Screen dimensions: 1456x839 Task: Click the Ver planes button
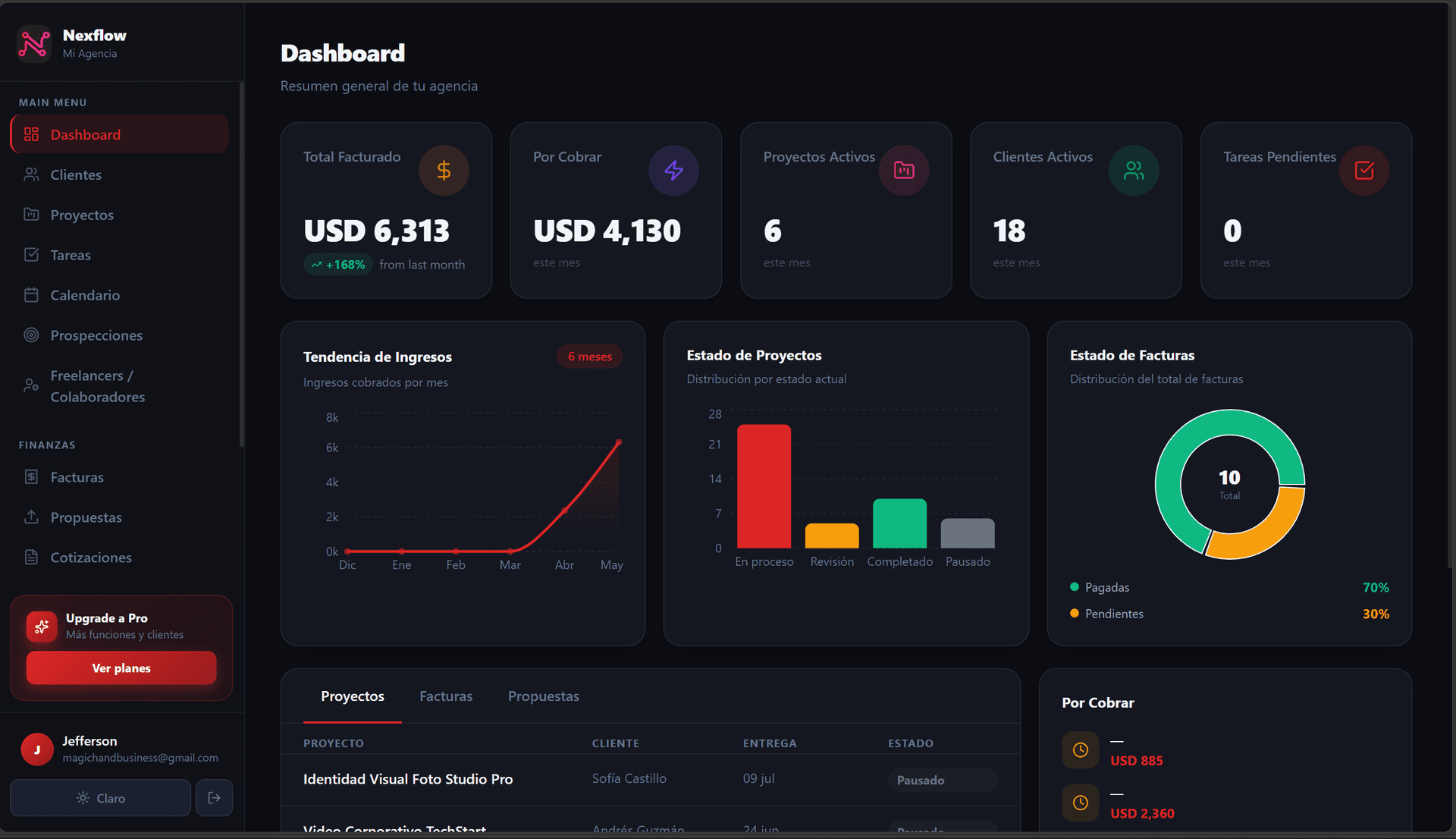(x=121, y=668)
